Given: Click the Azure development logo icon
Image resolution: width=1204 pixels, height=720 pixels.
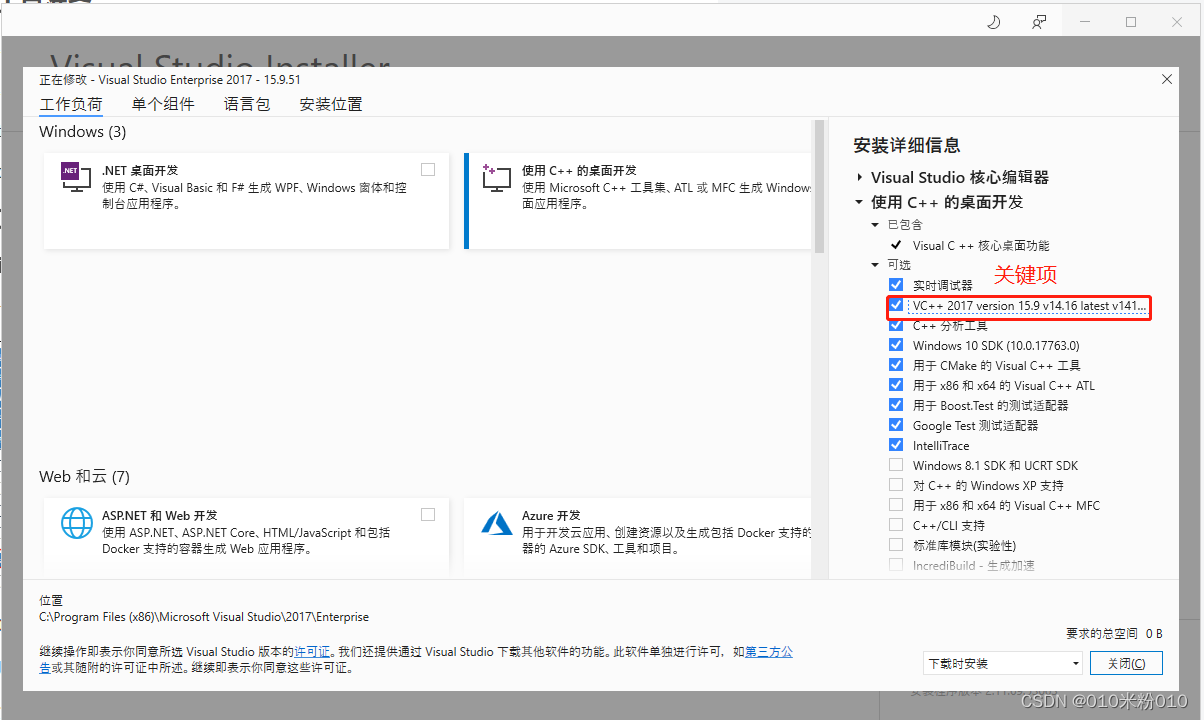Looking at the screenshot, I should [x=496, y=524].
